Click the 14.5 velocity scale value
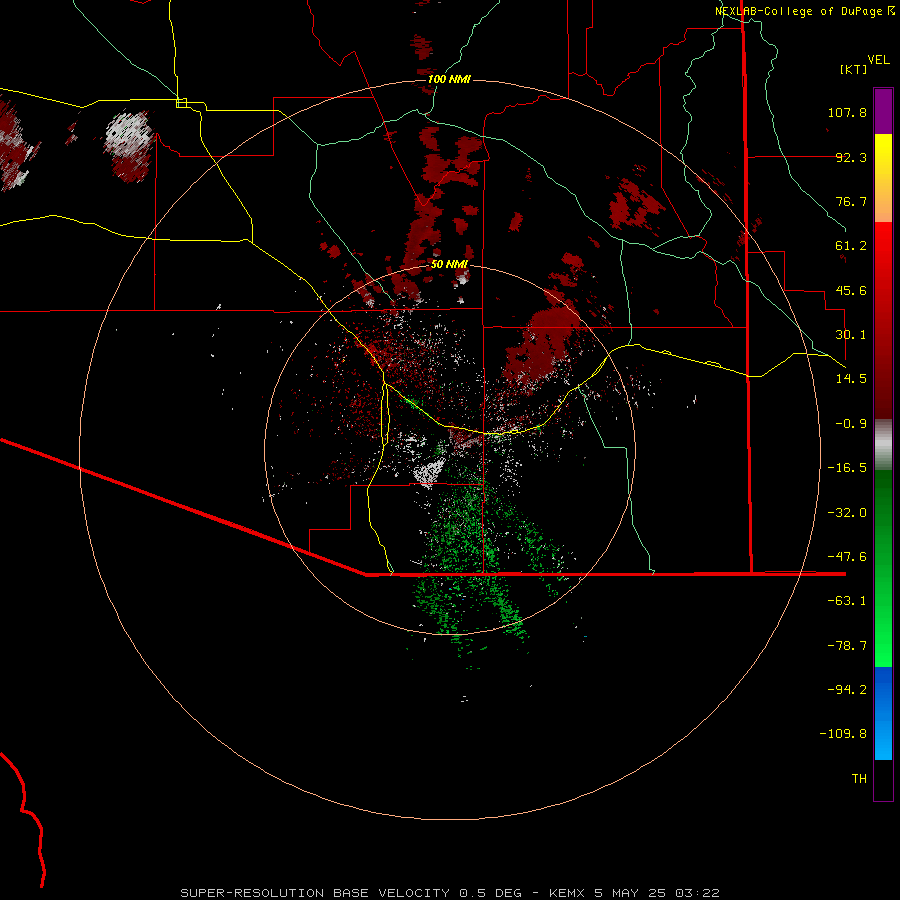Screen dimensions: 900x900 [851, 379]
